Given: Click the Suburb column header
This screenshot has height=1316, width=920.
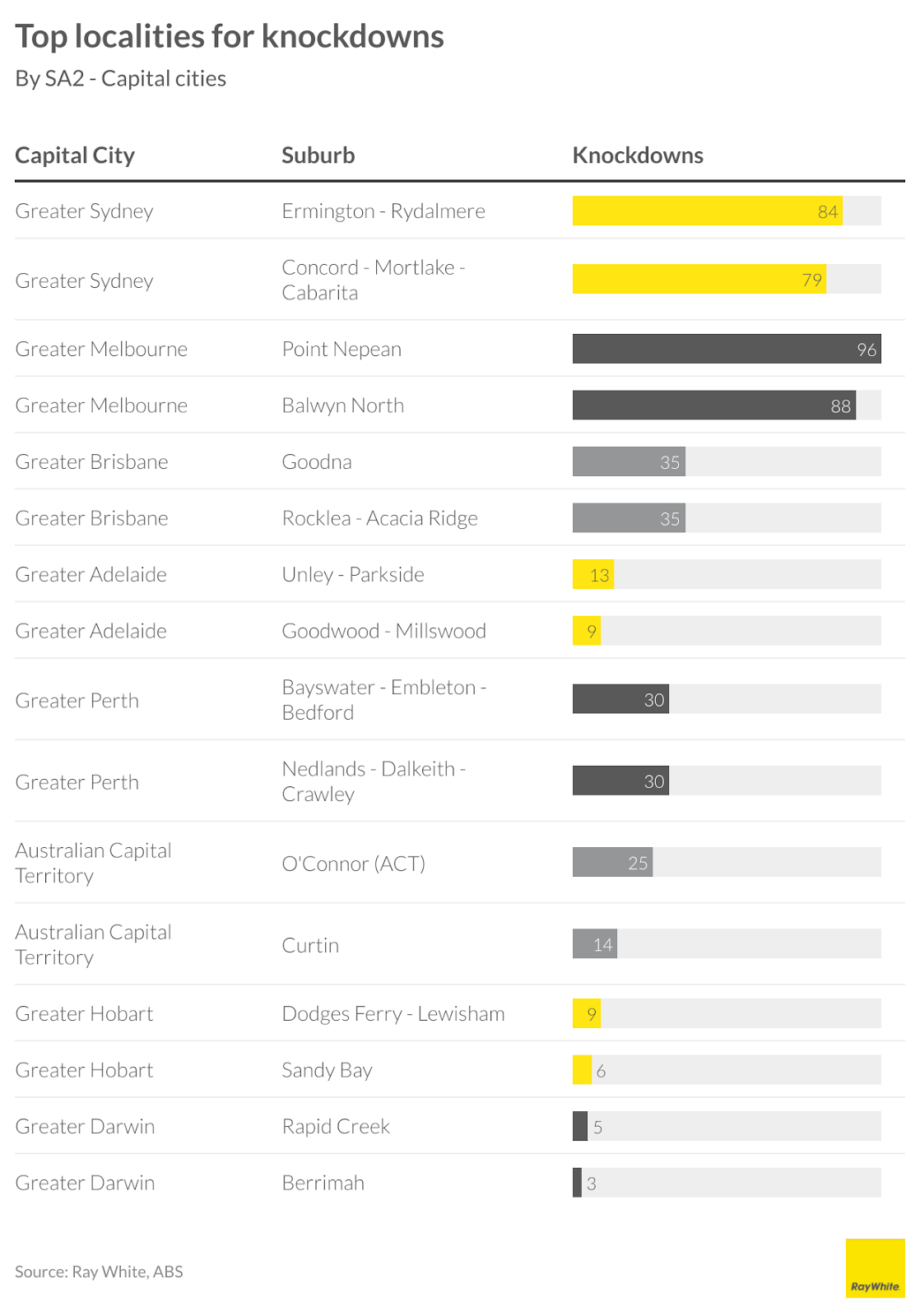Looking at the screenshot, I should click(x=318, y=155).
